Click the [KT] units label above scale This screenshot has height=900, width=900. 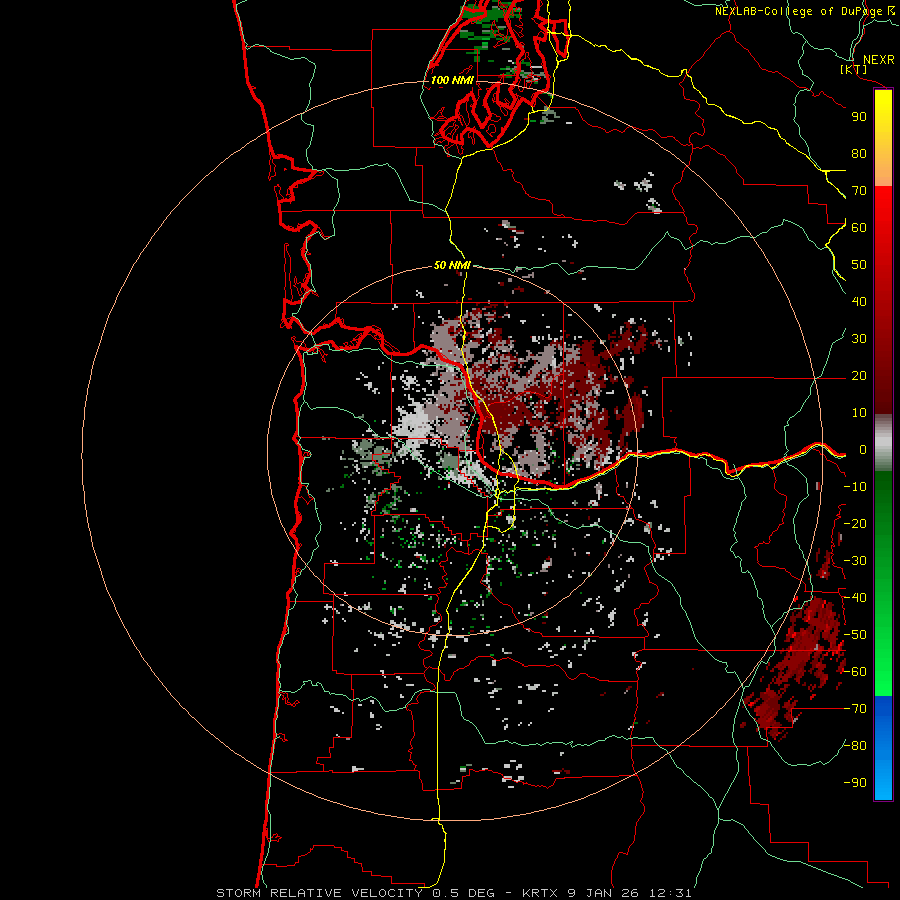[x=854, y=69]
